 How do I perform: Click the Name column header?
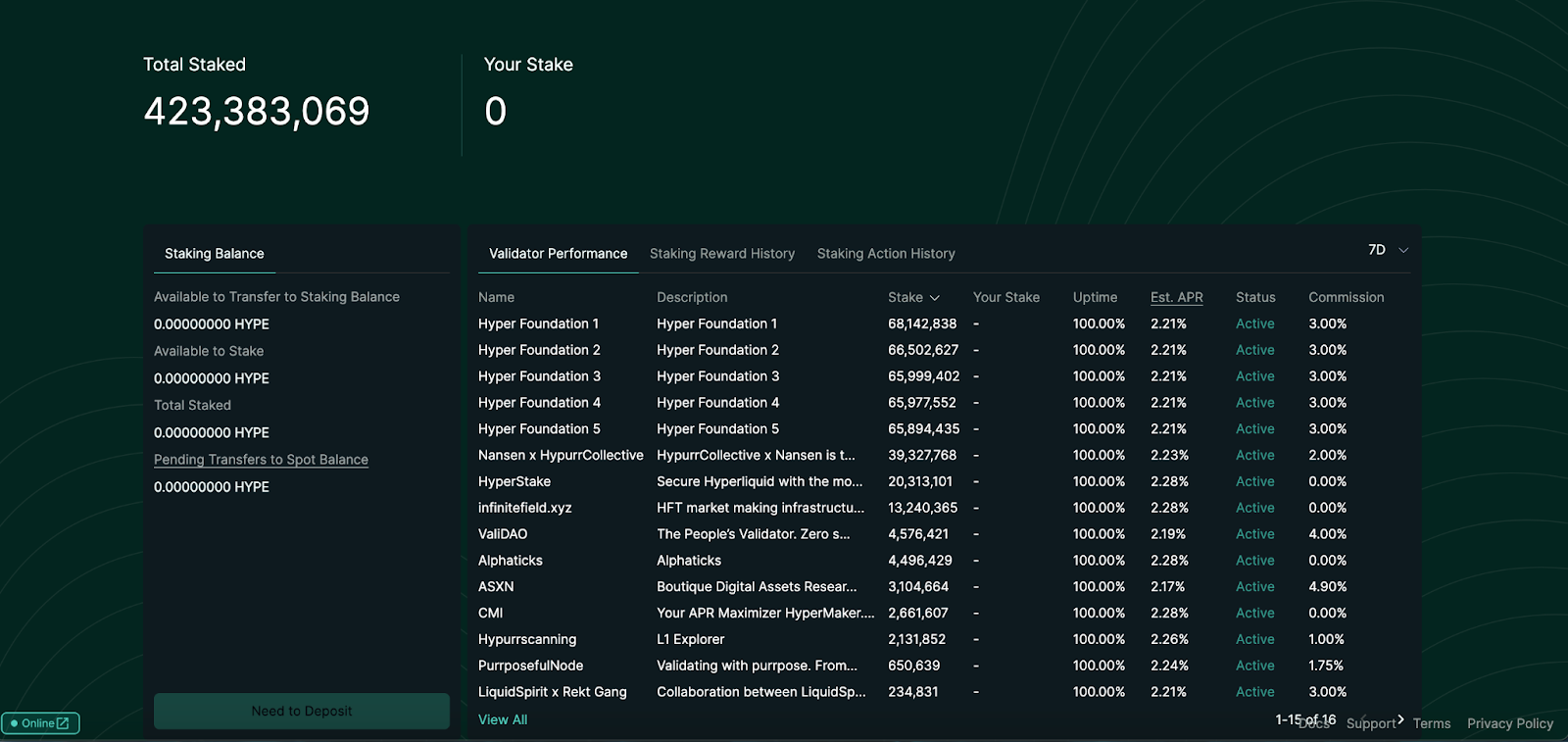496,297
